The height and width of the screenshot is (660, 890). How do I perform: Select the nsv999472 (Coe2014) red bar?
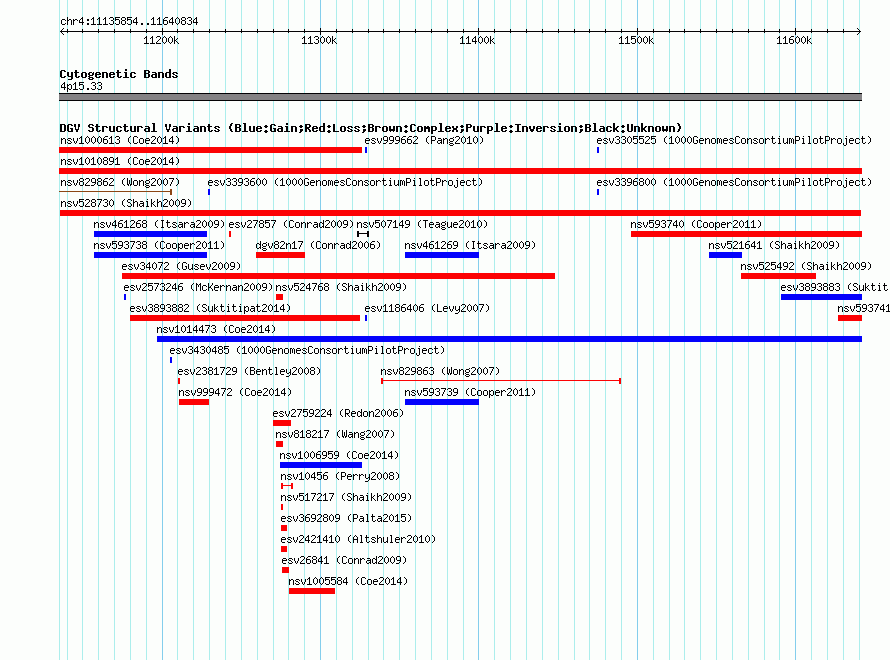point(194,402)
